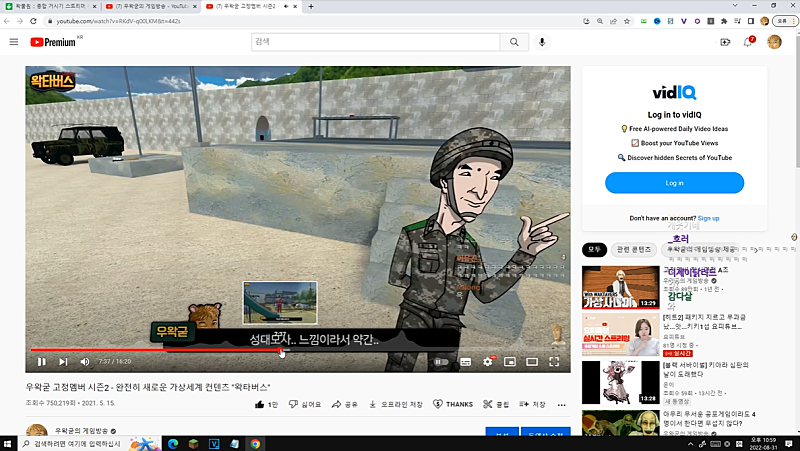This screenshot has width=800, height=451.
Task: Switch to first browser tab
Action: point(49,7)
